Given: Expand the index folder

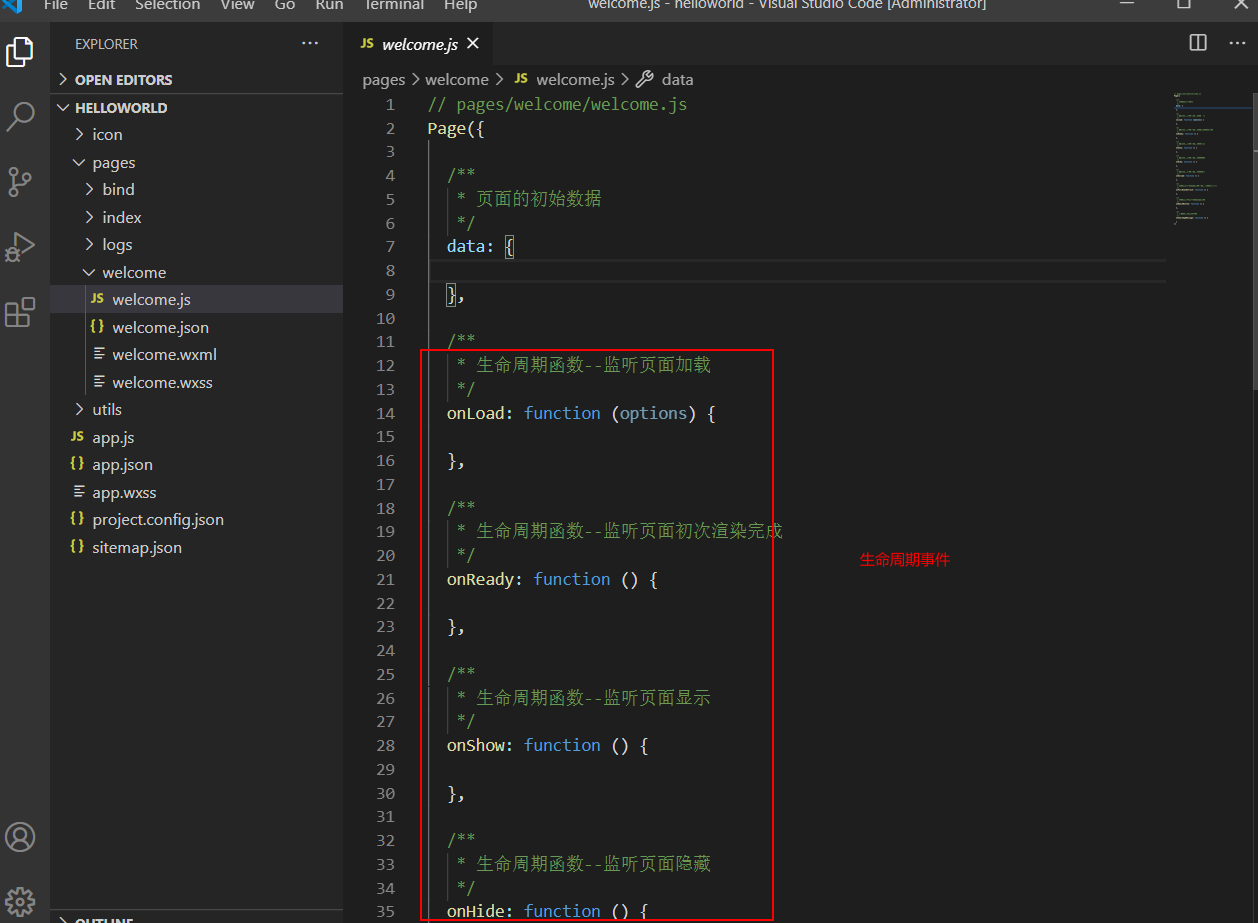Looking at the screenshot, I should [196, 217].
